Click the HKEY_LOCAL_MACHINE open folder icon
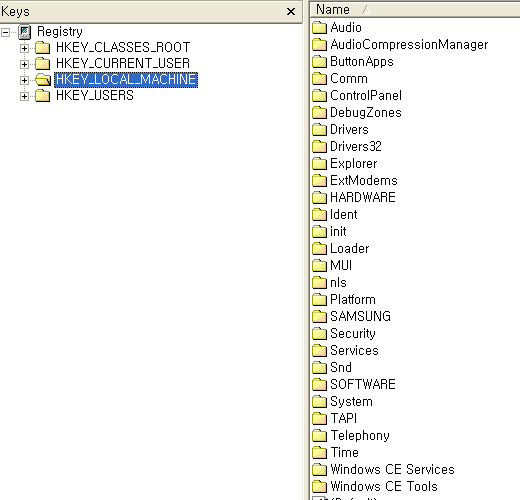 tap(43, 79)
